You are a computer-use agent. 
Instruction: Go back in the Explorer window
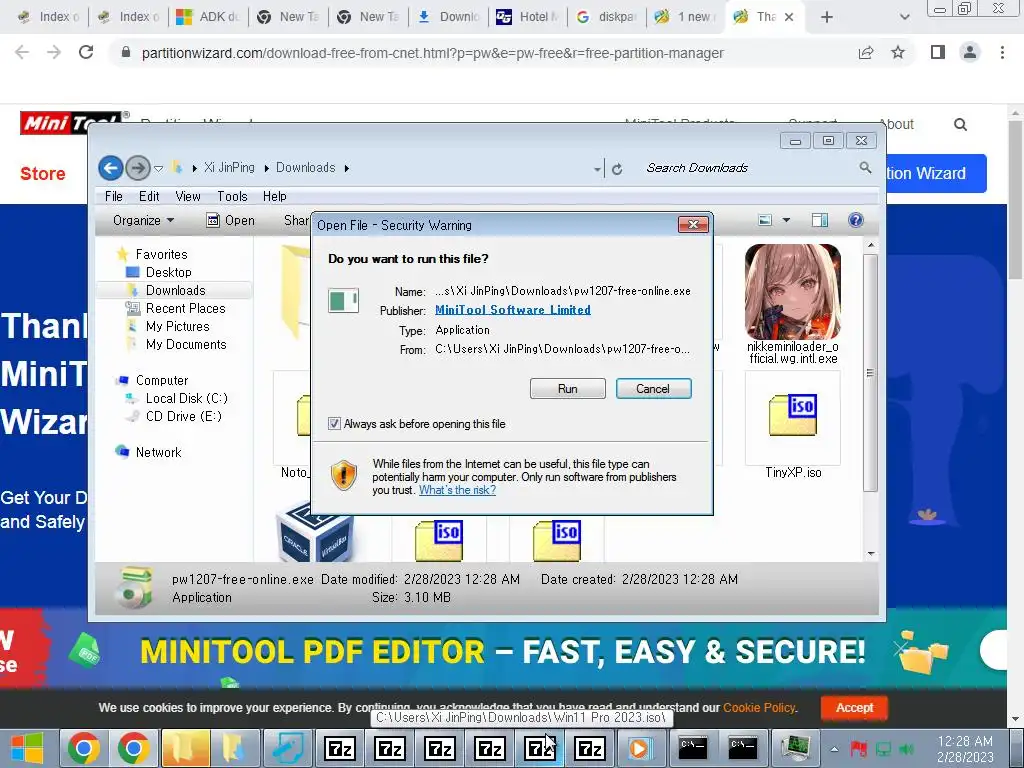111,168
